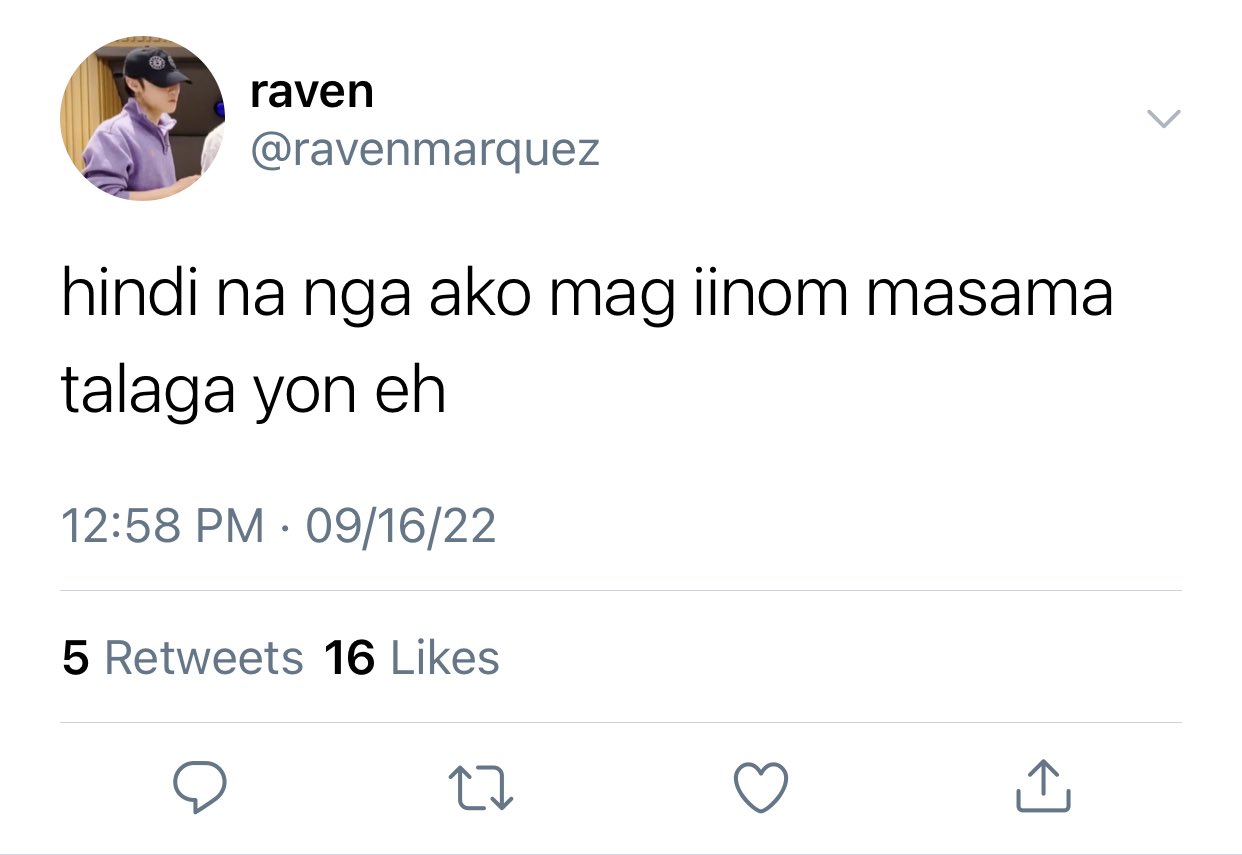The height and width of the screenshot is (855, 1242).
Task: Open the share tweet icon
Action: coord(1043,785)
